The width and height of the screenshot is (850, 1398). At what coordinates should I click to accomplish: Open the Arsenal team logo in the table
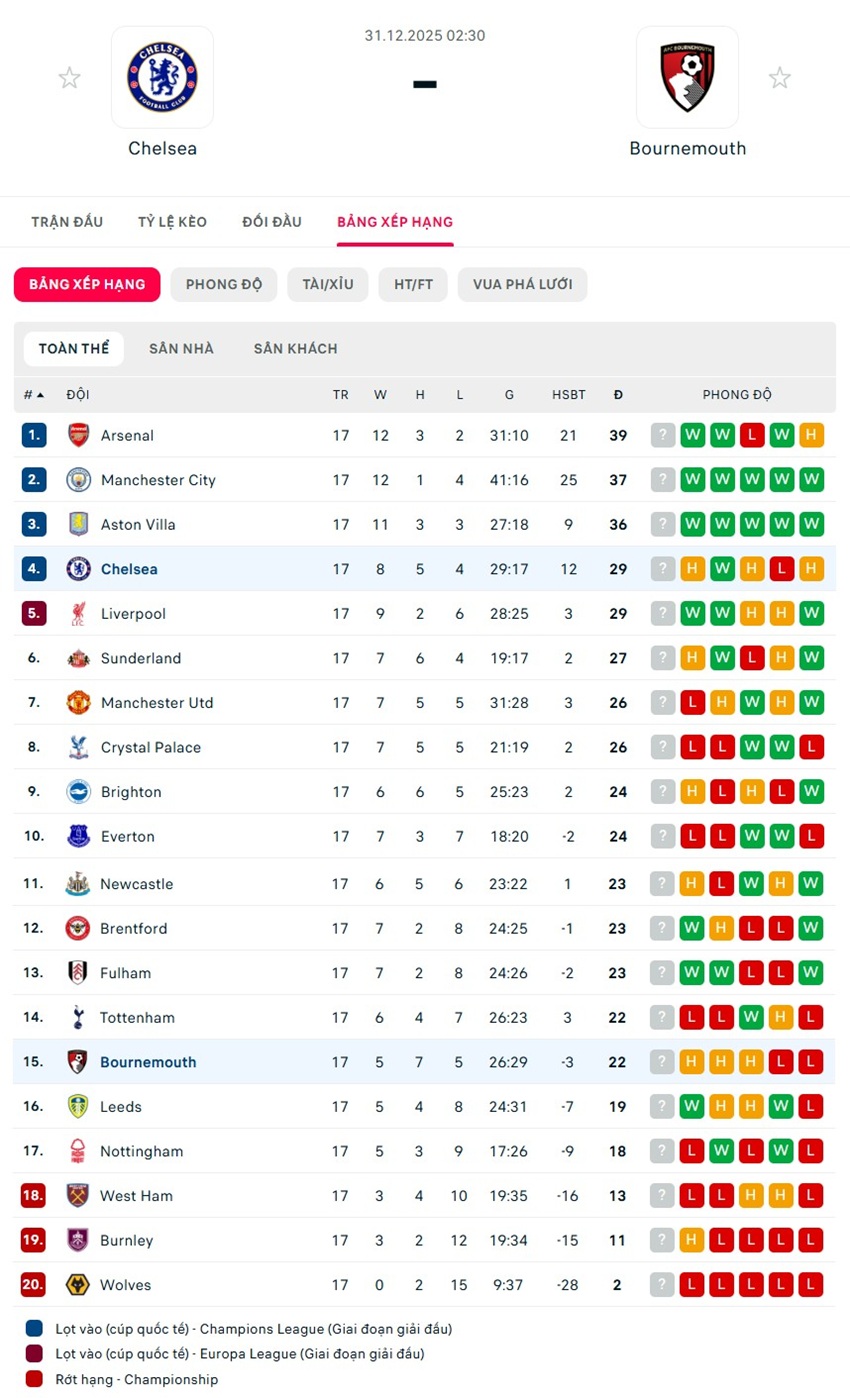click(x=79, y=435)
